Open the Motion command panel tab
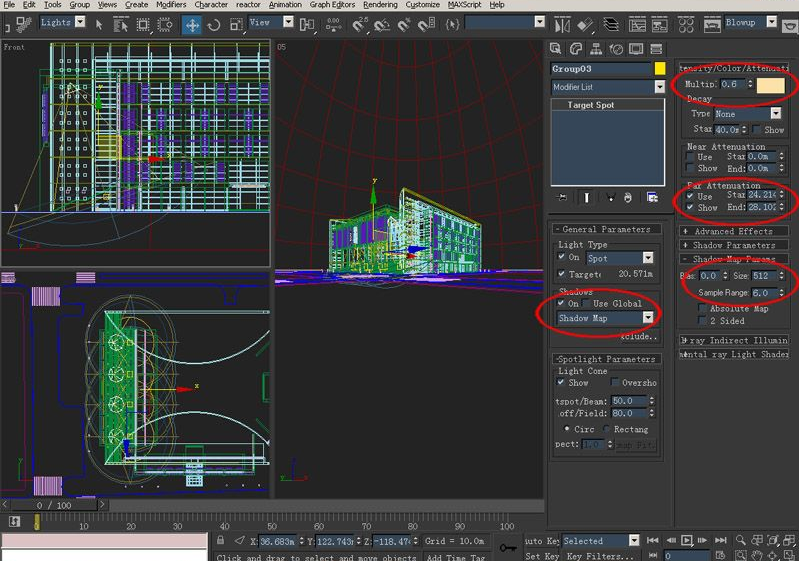 click(616, 49)
